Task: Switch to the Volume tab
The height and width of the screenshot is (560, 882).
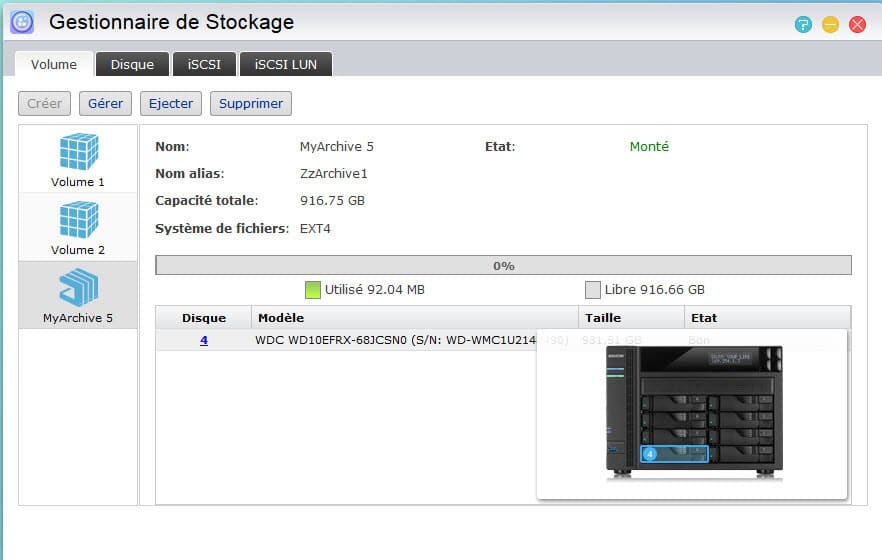Action: pos(54,64)
